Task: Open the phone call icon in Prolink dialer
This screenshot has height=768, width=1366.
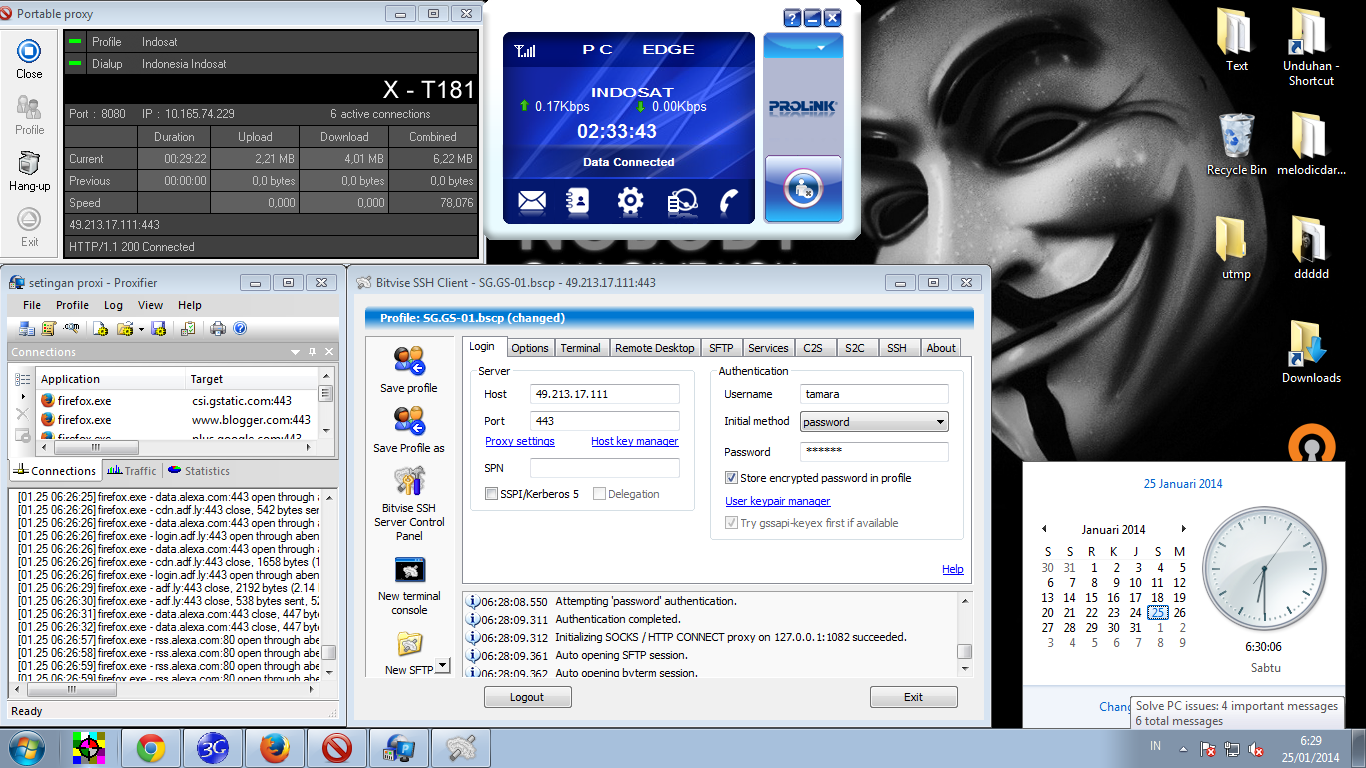Action: pos(728,201)
